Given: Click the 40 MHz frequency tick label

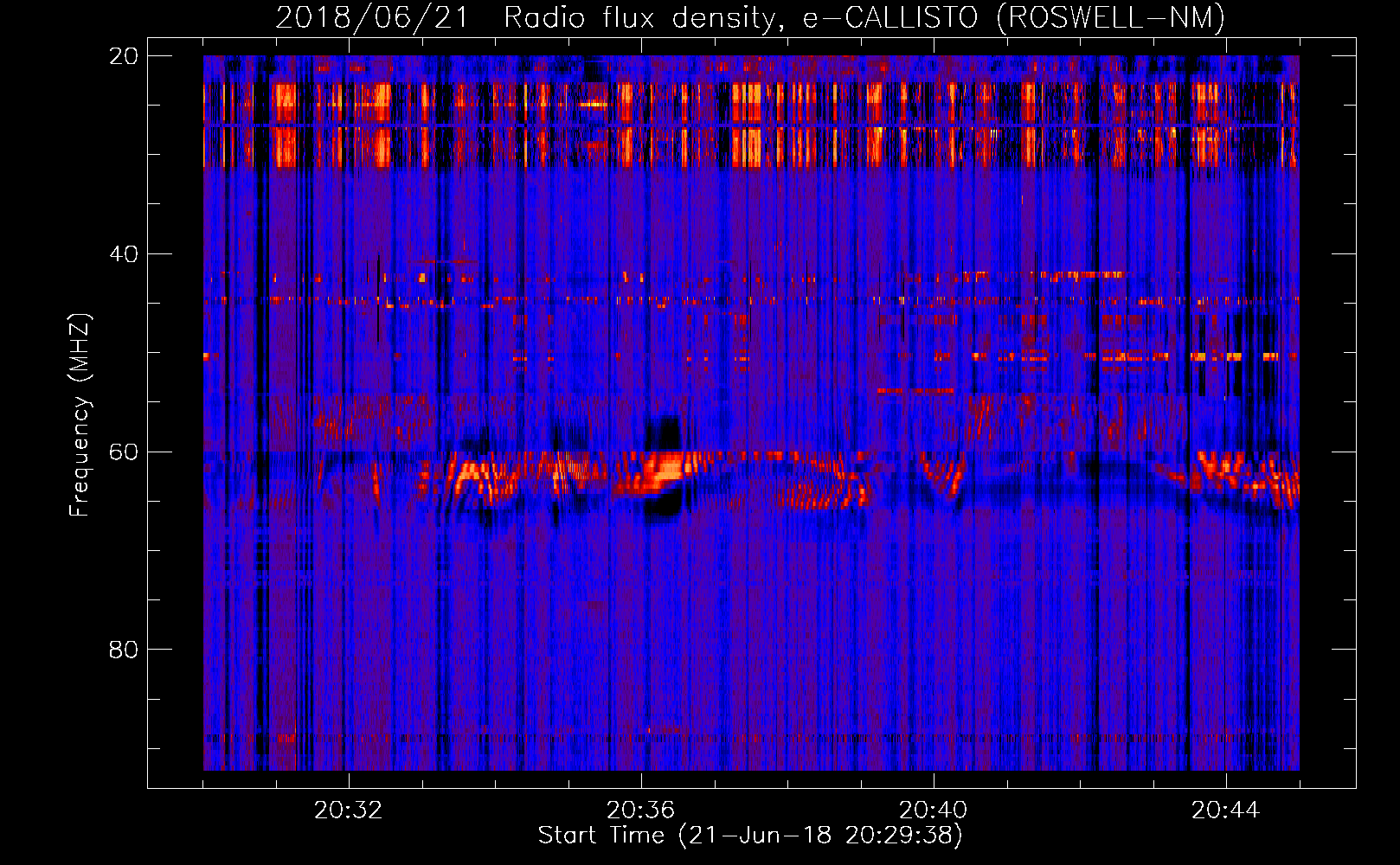Looking at the screenshot, I should pos(123,254).
